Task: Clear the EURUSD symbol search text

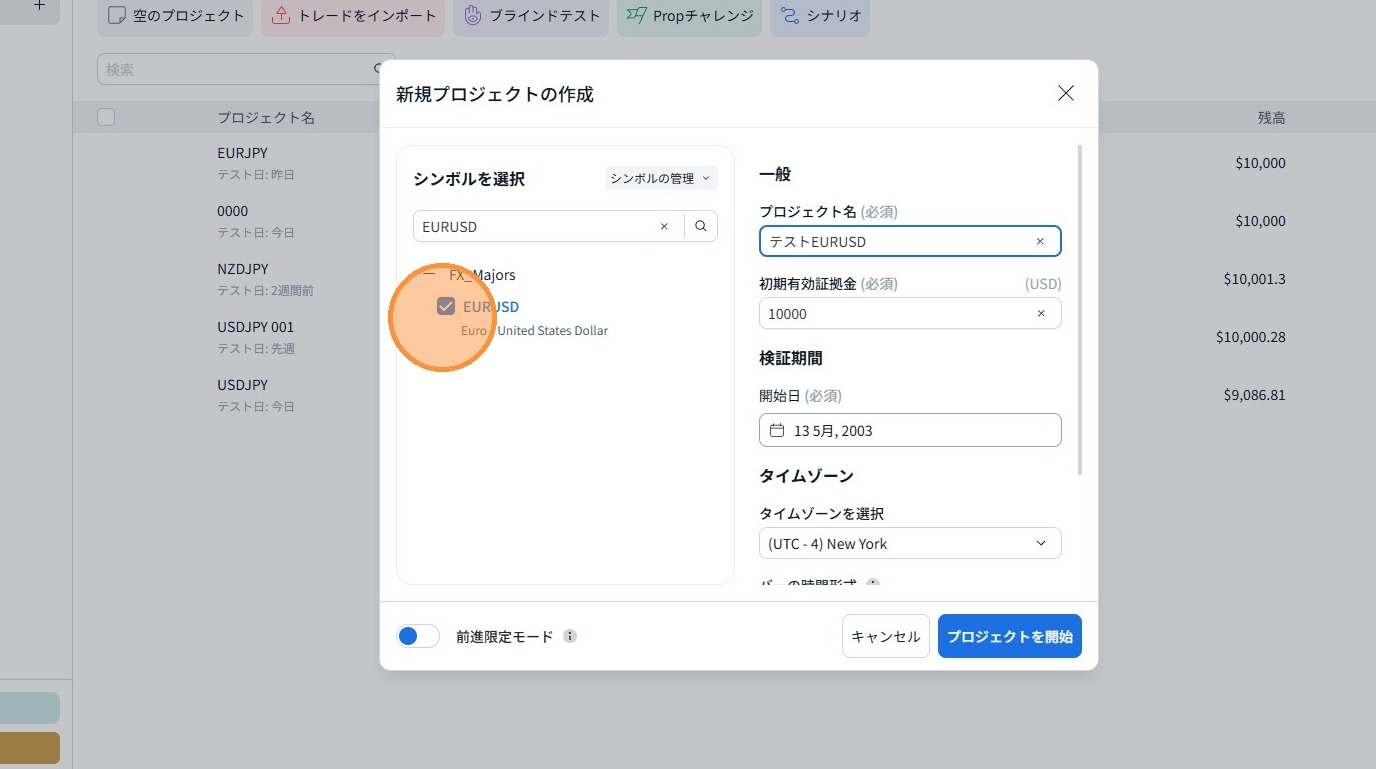Action: coord(664,226)
